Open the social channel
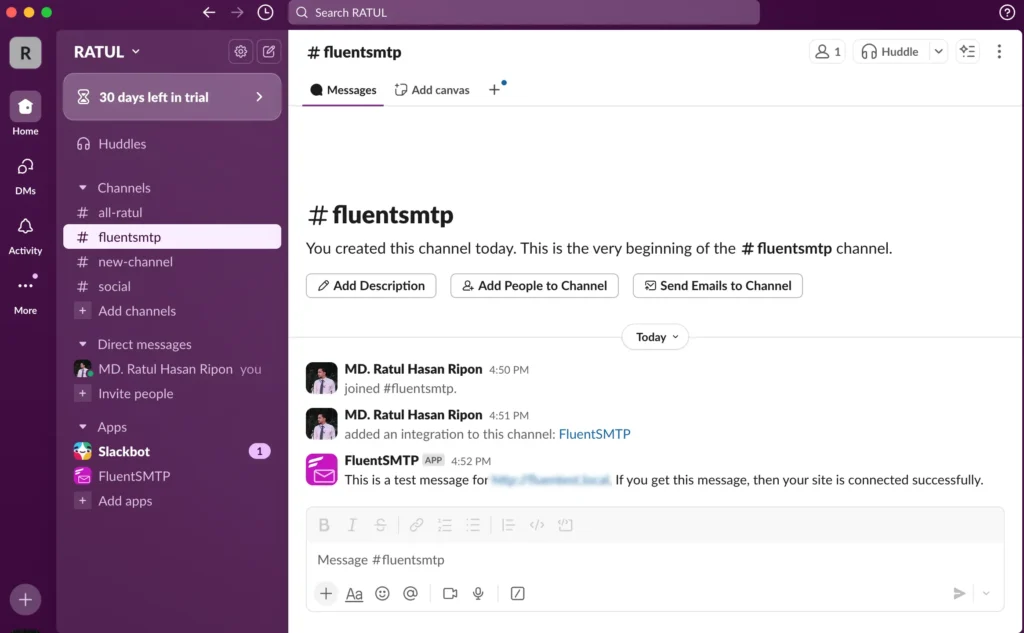The width and height of the screenshot is (1024, 633). [172, 286]
